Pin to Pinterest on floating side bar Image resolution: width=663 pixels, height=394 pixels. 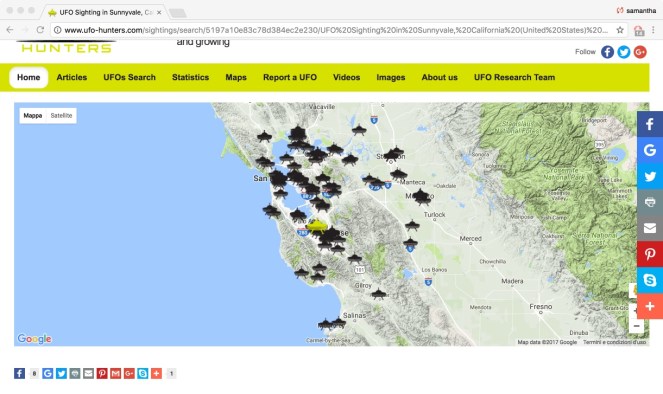click(x=650, y=254)
